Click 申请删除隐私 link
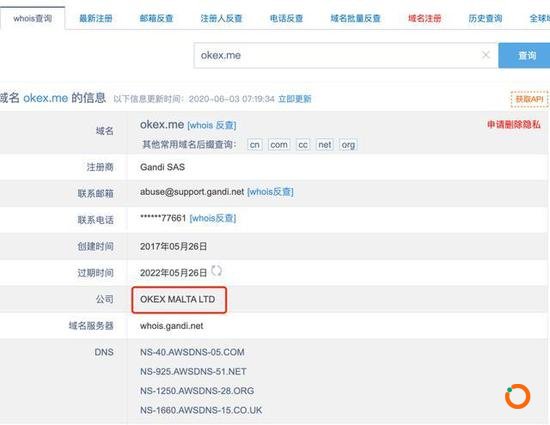 coord(514,124)
